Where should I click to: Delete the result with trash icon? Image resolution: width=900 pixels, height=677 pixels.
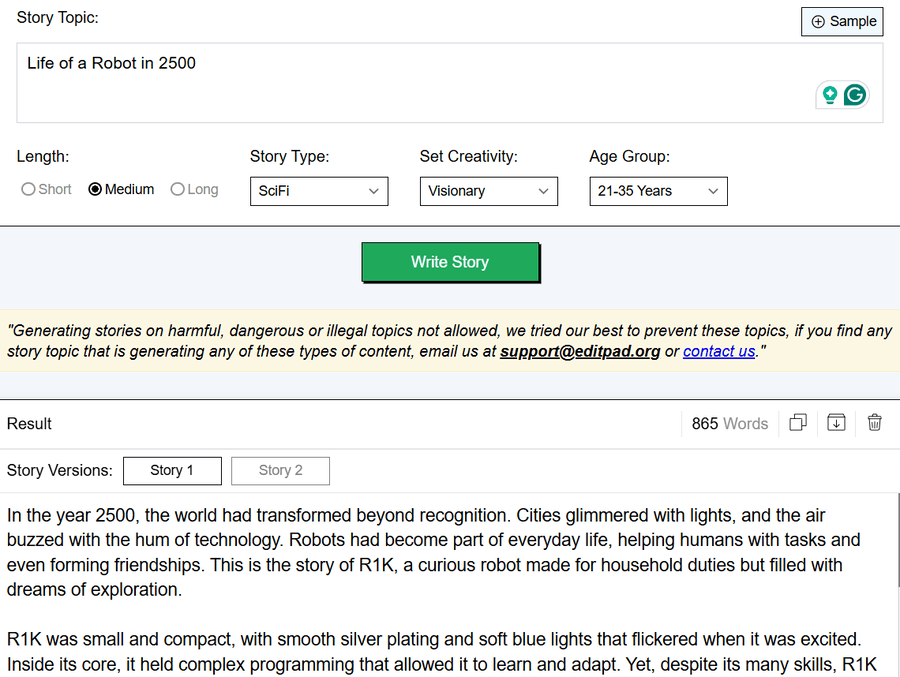[x=874, y=423]
